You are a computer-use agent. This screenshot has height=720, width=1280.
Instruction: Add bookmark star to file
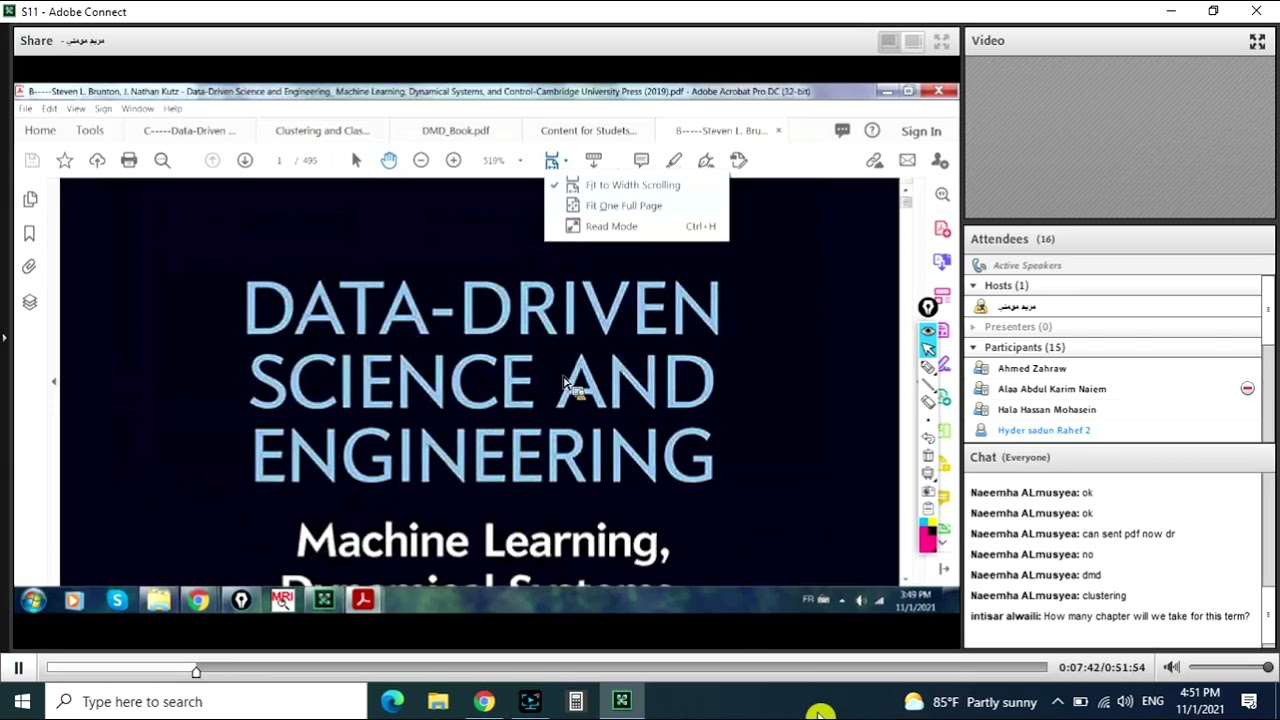pyautogui.click(x=65, y=160)
